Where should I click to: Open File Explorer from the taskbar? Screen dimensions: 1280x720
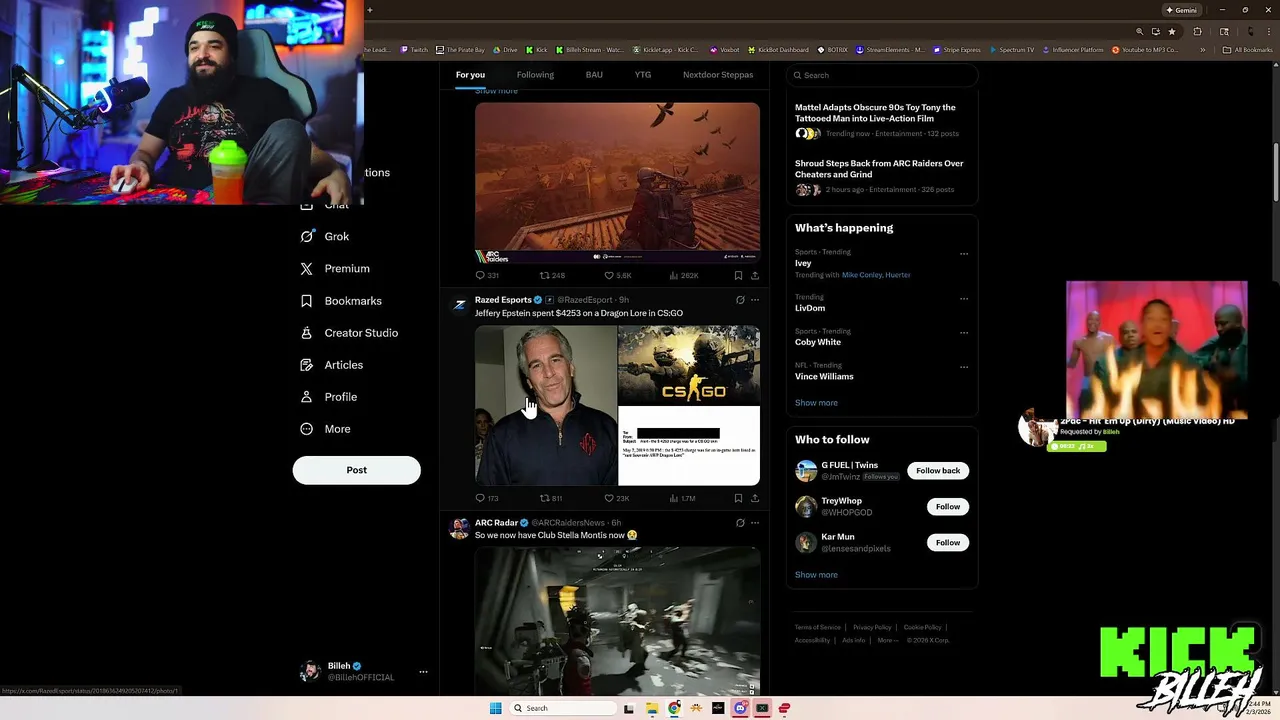(651, 708)
